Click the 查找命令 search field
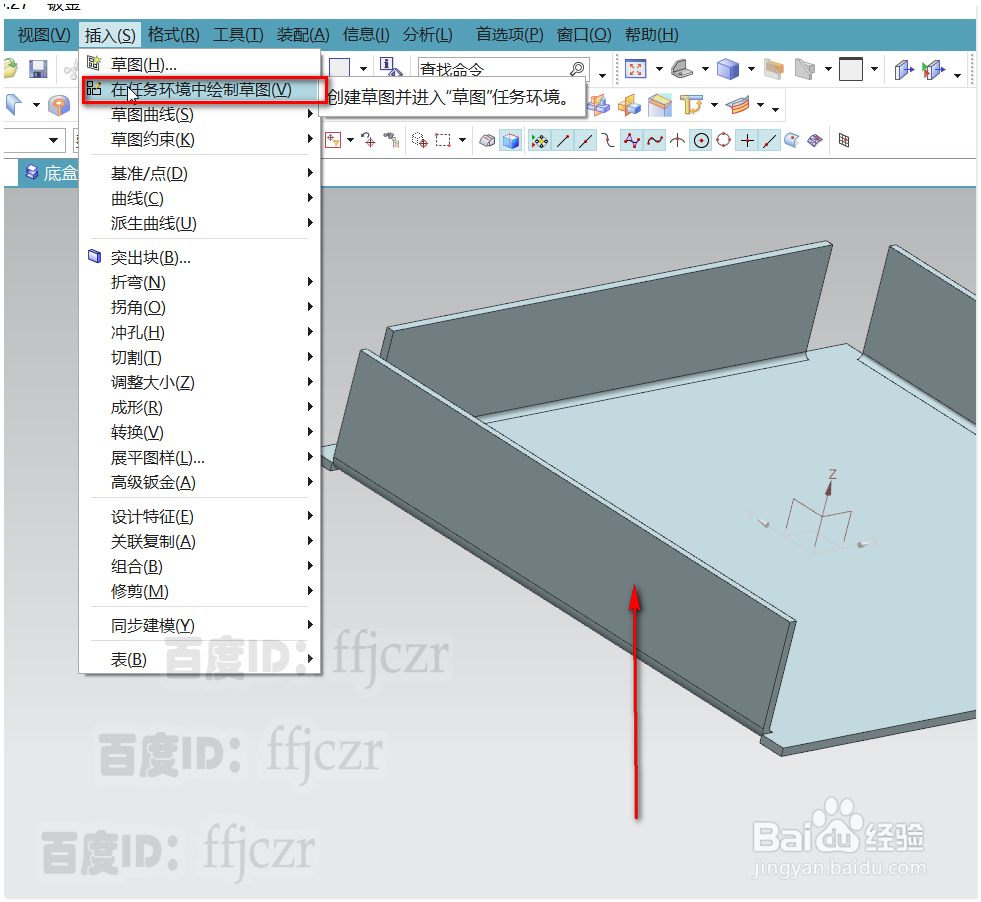 coord(504,68)
